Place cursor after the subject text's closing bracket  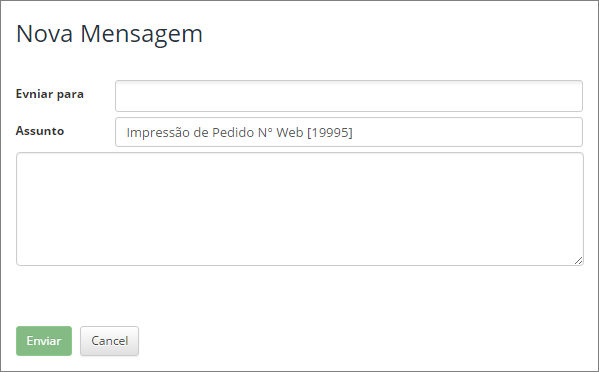[x=353, y=133]
